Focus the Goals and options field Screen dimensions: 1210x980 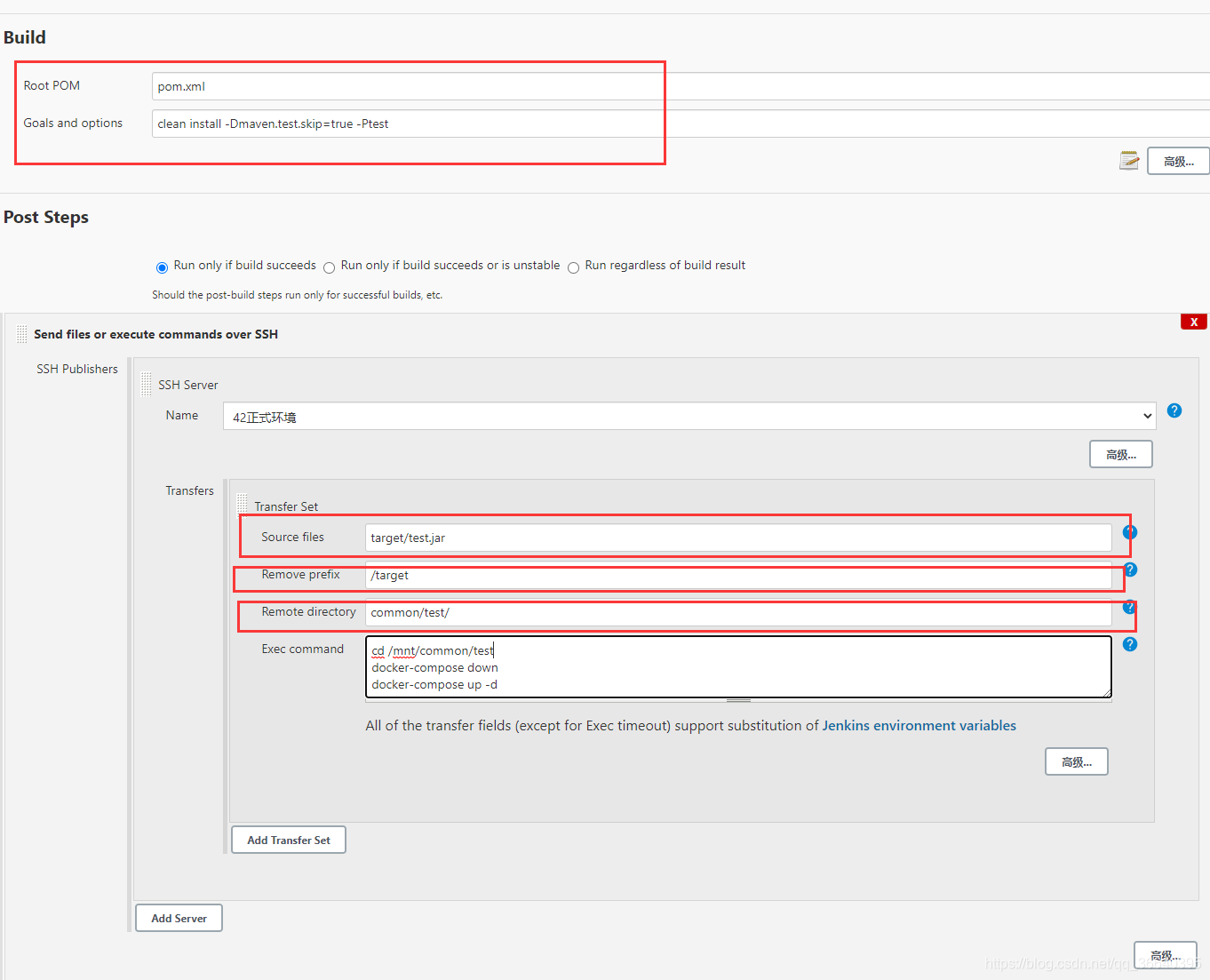click(681, 123)
